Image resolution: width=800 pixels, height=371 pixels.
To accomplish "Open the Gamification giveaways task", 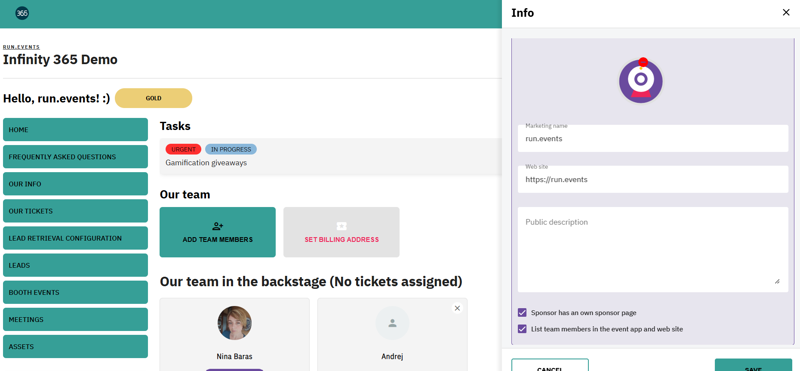I will click(x=206, y=163).
